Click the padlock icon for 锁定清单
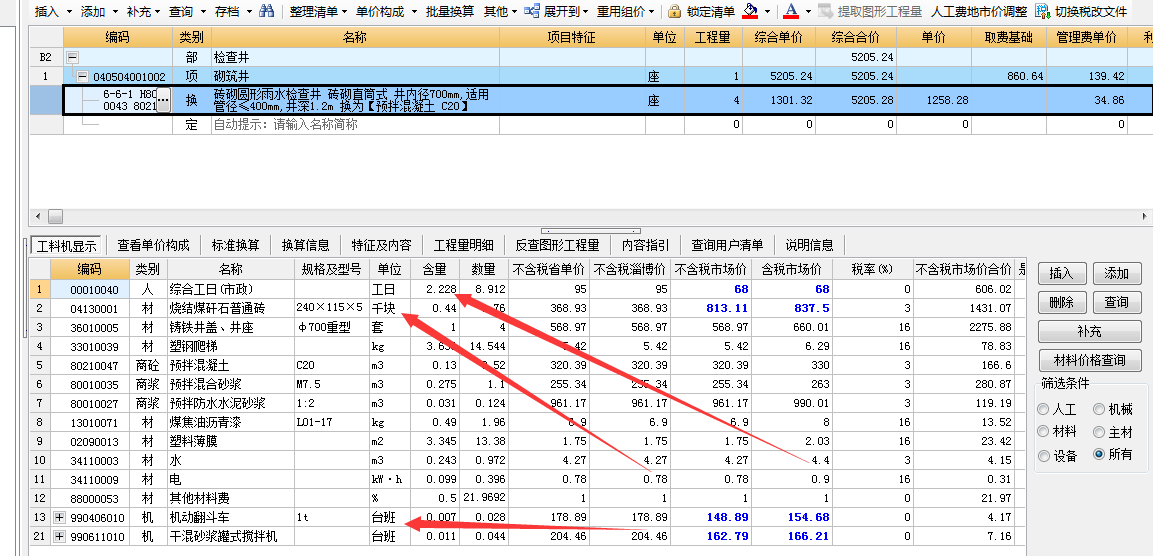Image resolution: width=1153 pixels, height=556 pixels. pos(674,11)
